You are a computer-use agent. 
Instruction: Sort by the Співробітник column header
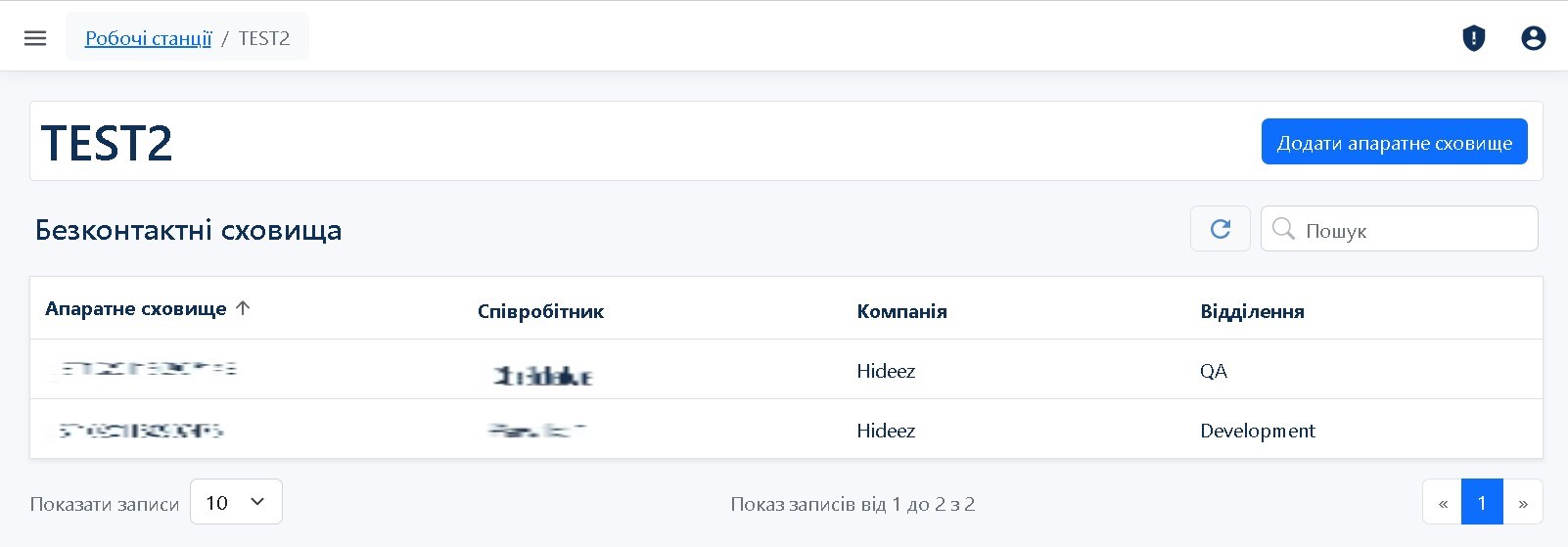(540, 311)
